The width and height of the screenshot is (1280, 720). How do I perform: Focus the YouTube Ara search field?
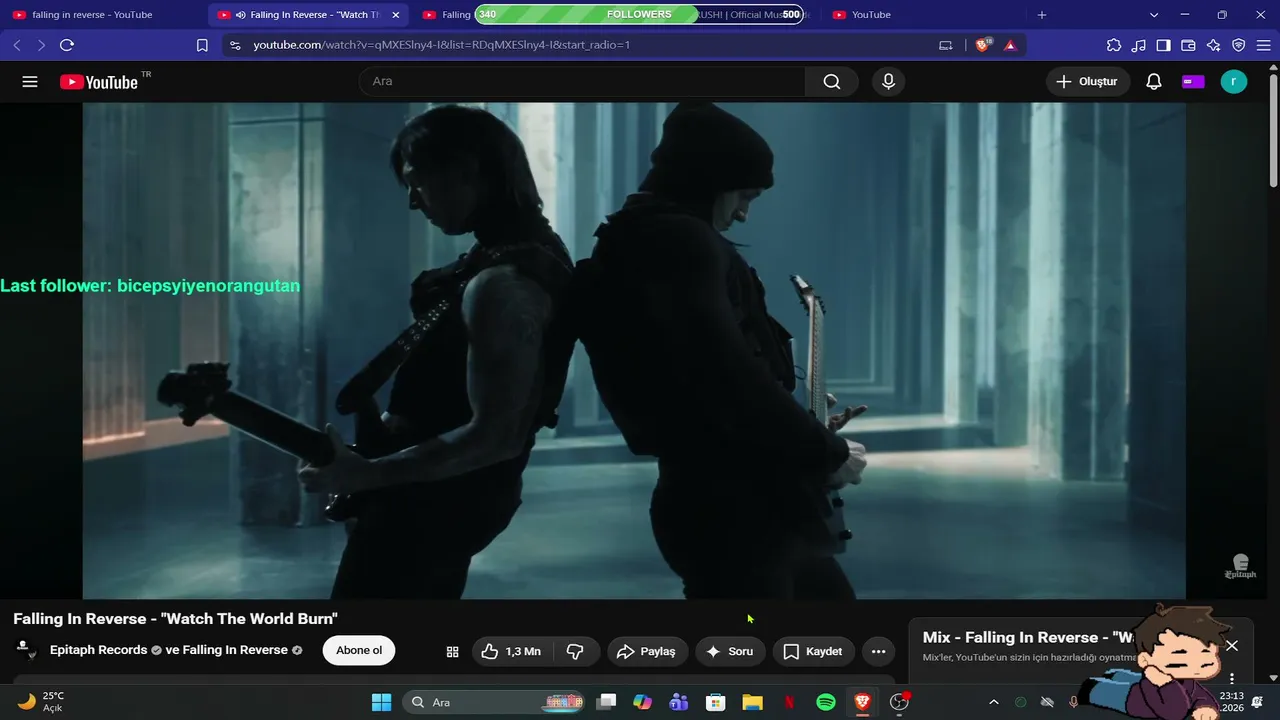click(582, 82)
